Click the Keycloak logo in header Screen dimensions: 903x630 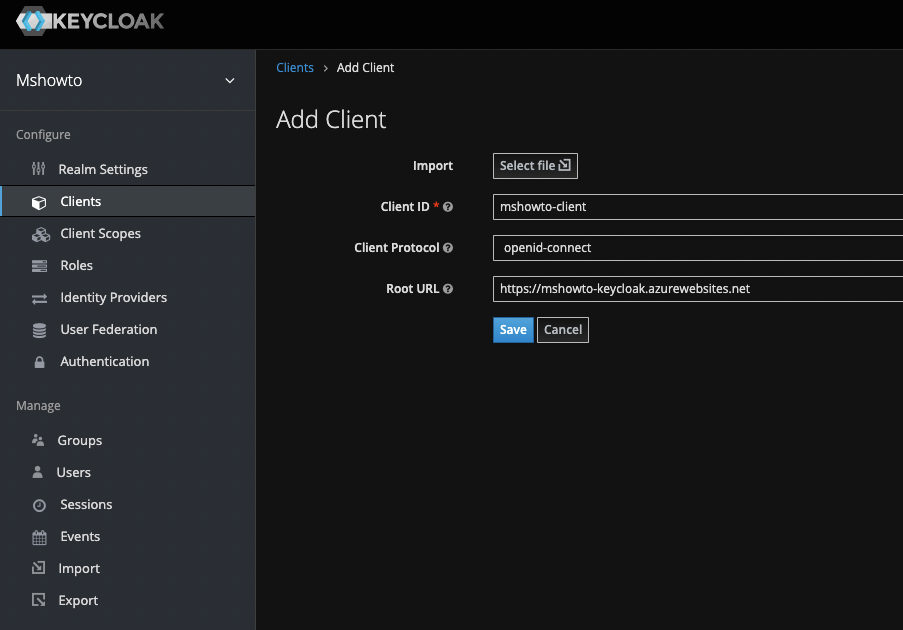click(90, 21)
